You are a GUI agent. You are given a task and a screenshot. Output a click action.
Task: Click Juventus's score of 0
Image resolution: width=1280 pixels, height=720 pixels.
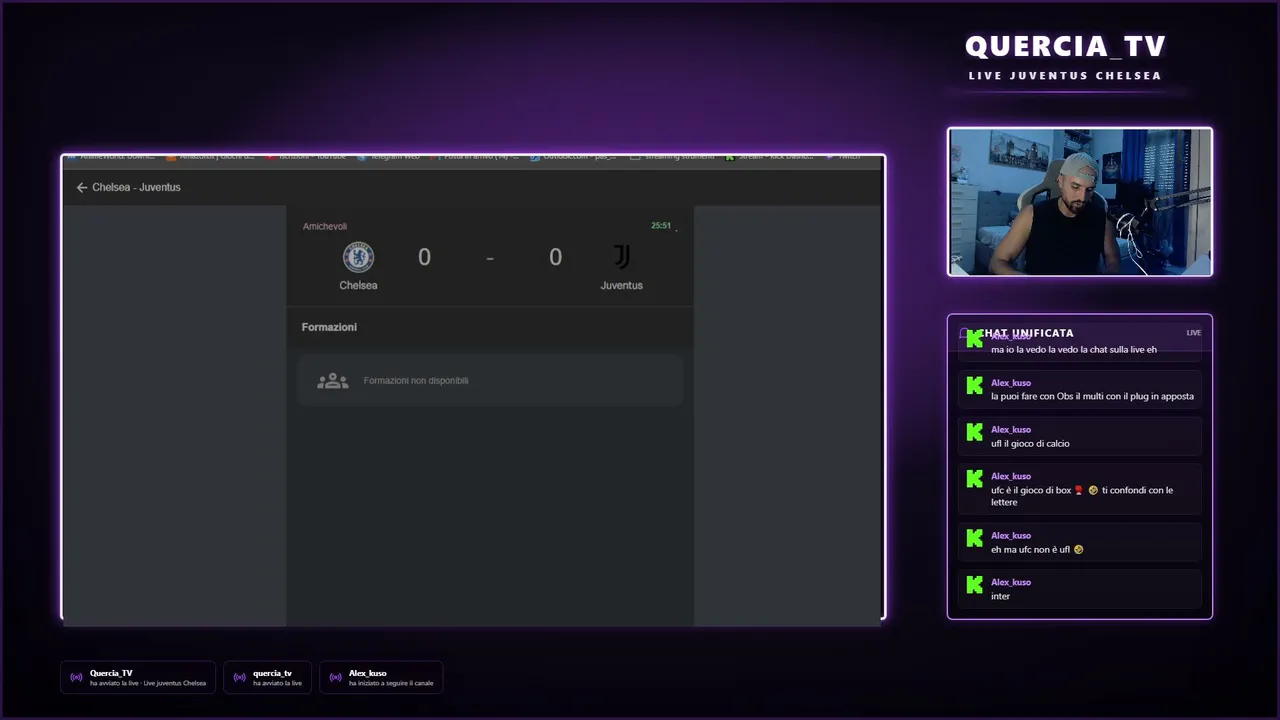[555, 257]
